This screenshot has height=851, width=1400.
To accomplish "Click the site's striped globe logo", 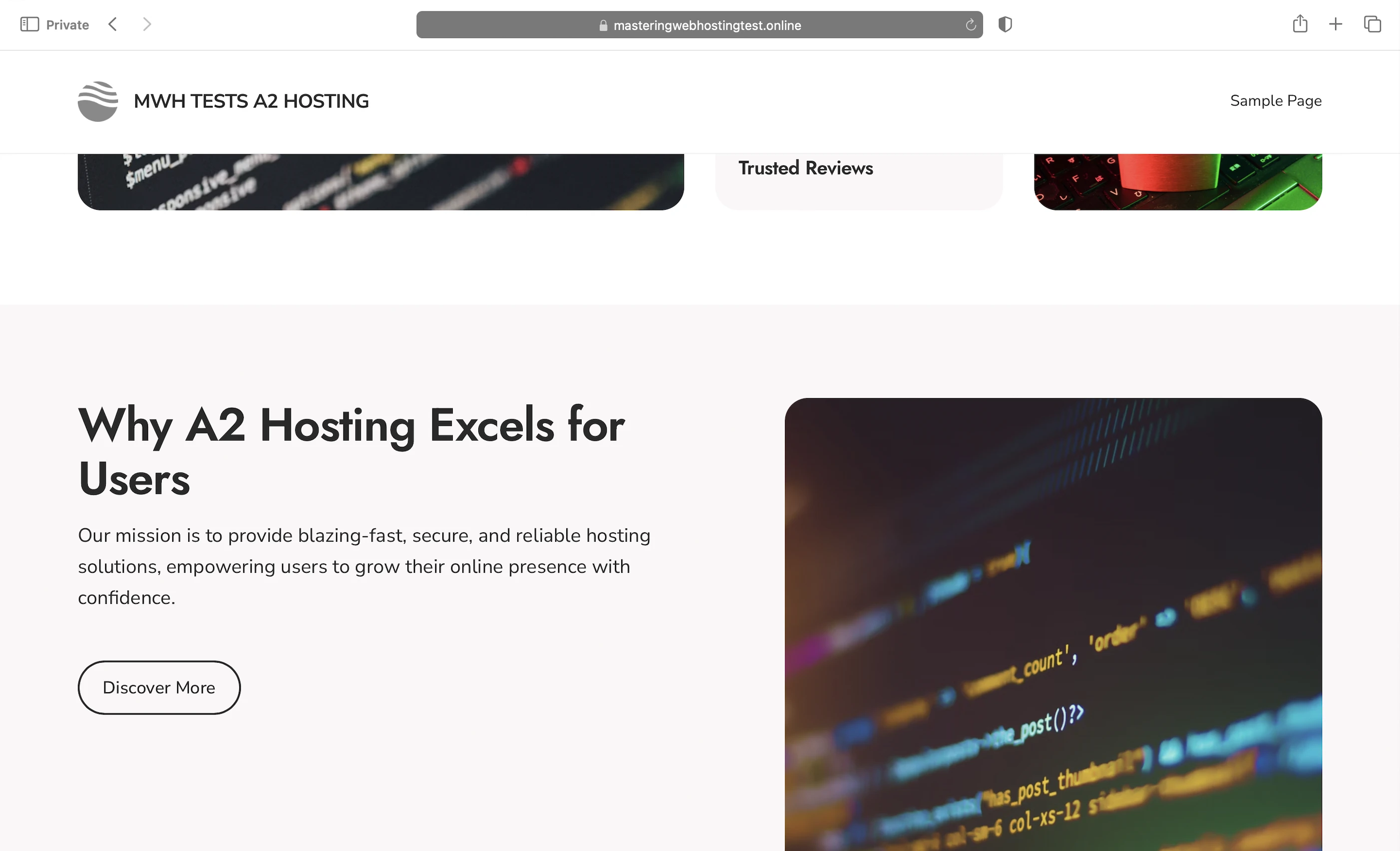I will click(x=98, y=101).
